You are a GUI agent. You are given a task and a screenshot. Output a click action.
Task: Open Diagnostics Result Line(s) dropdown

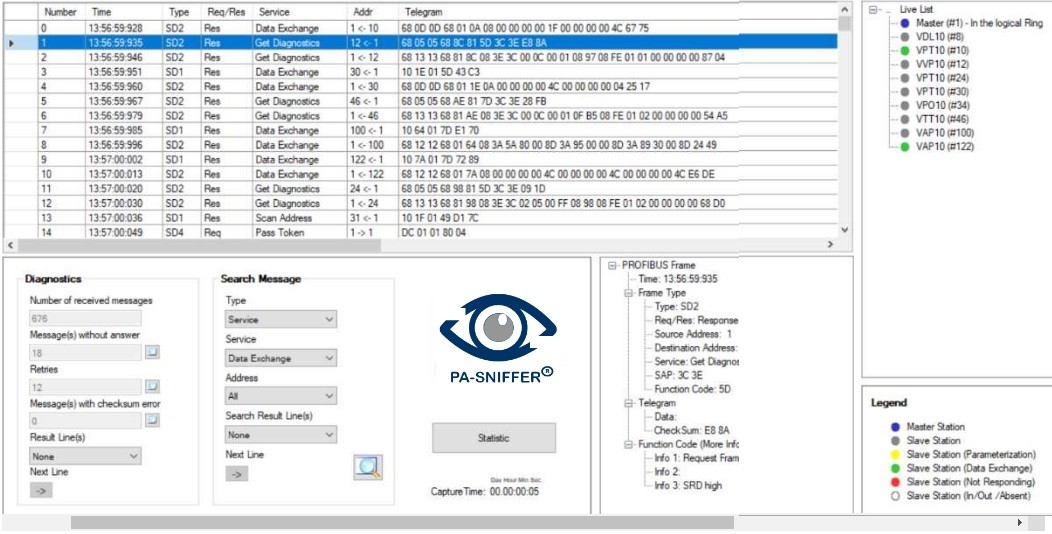(85, 455)
